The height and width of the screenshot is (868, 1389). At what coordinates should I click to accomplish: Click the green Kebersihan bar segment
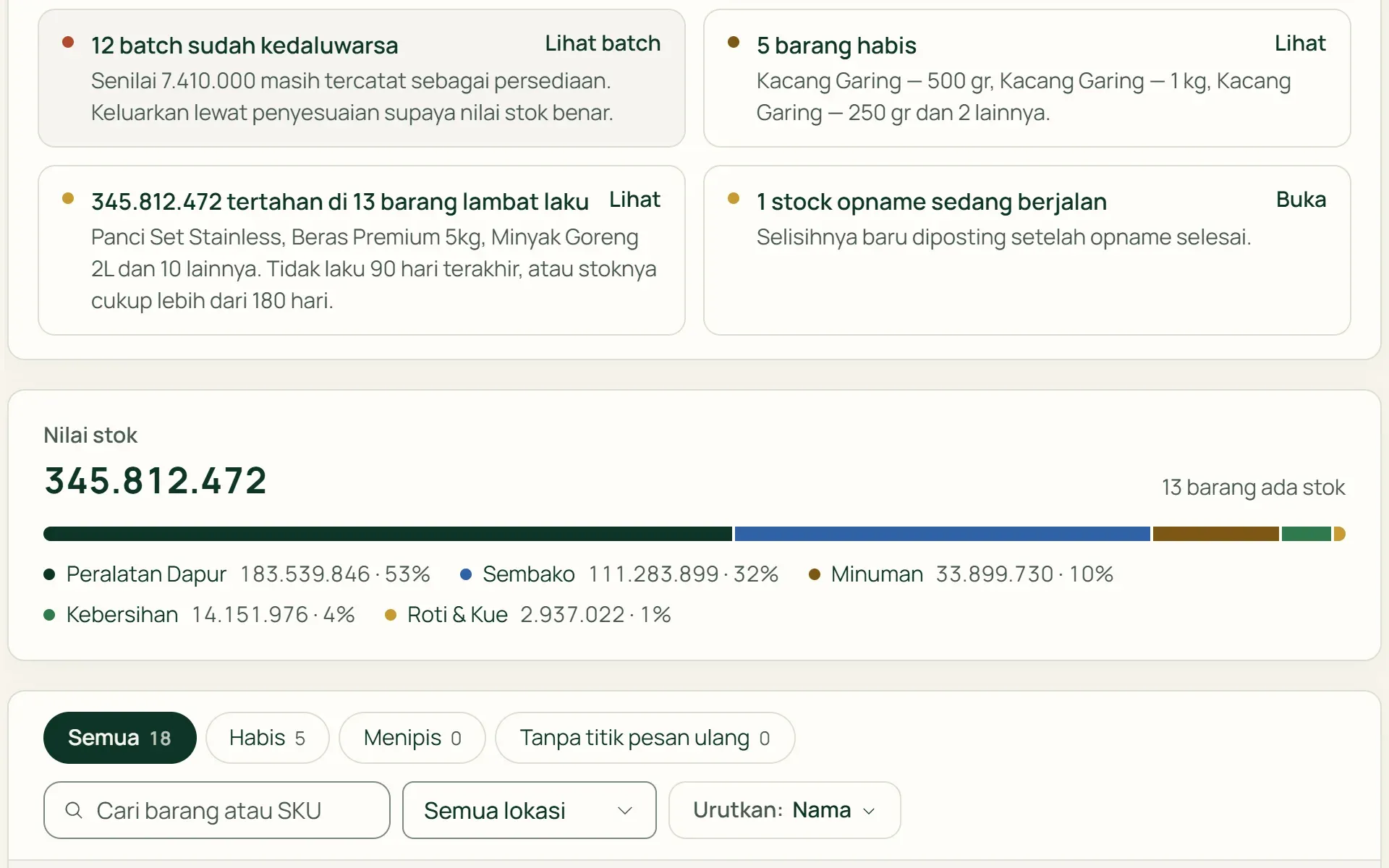point(1306,534)
